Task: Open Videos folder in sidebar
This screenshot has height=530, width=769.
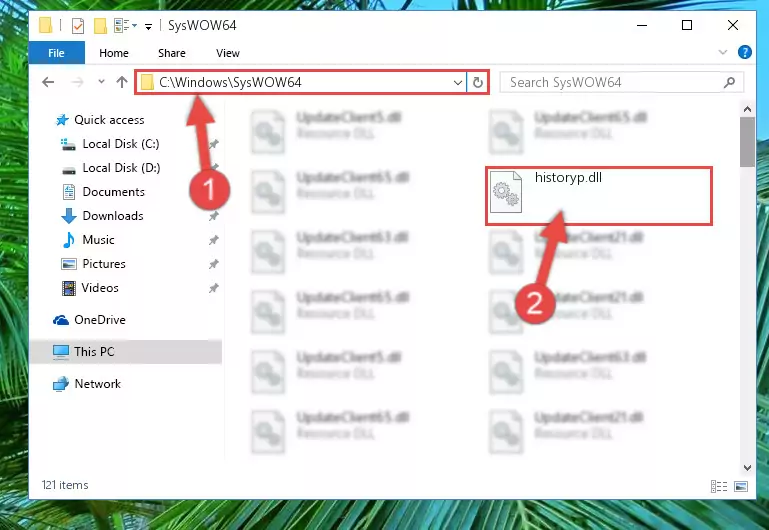Action: [x=100, y=288]
